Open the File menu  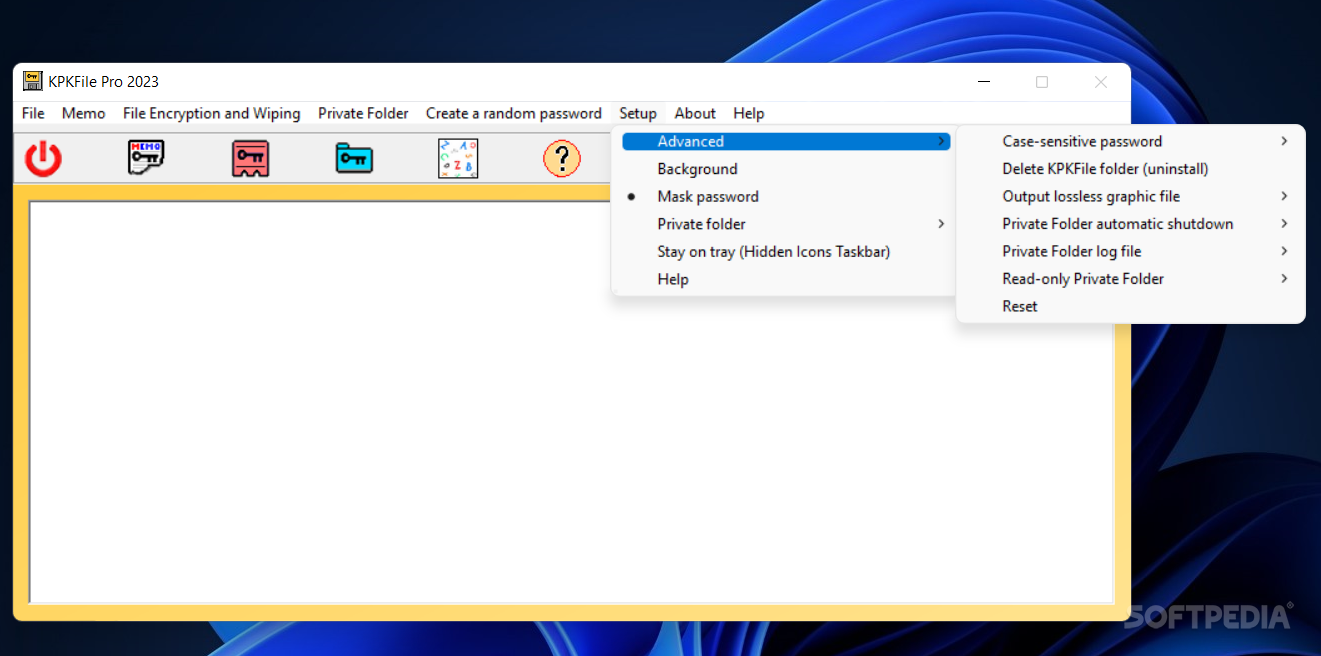33,114
